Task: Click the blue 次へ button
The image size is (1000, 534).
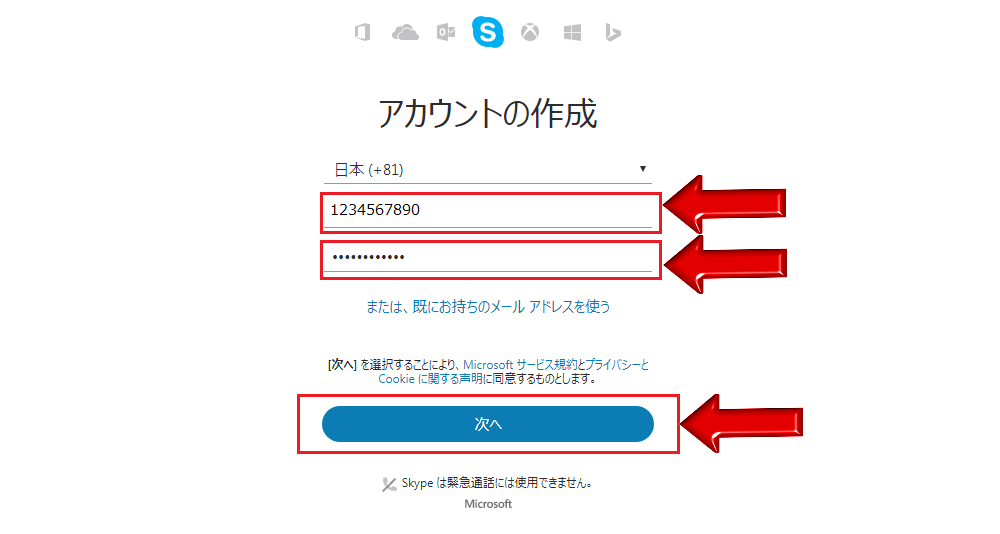Action: [488, 424]
